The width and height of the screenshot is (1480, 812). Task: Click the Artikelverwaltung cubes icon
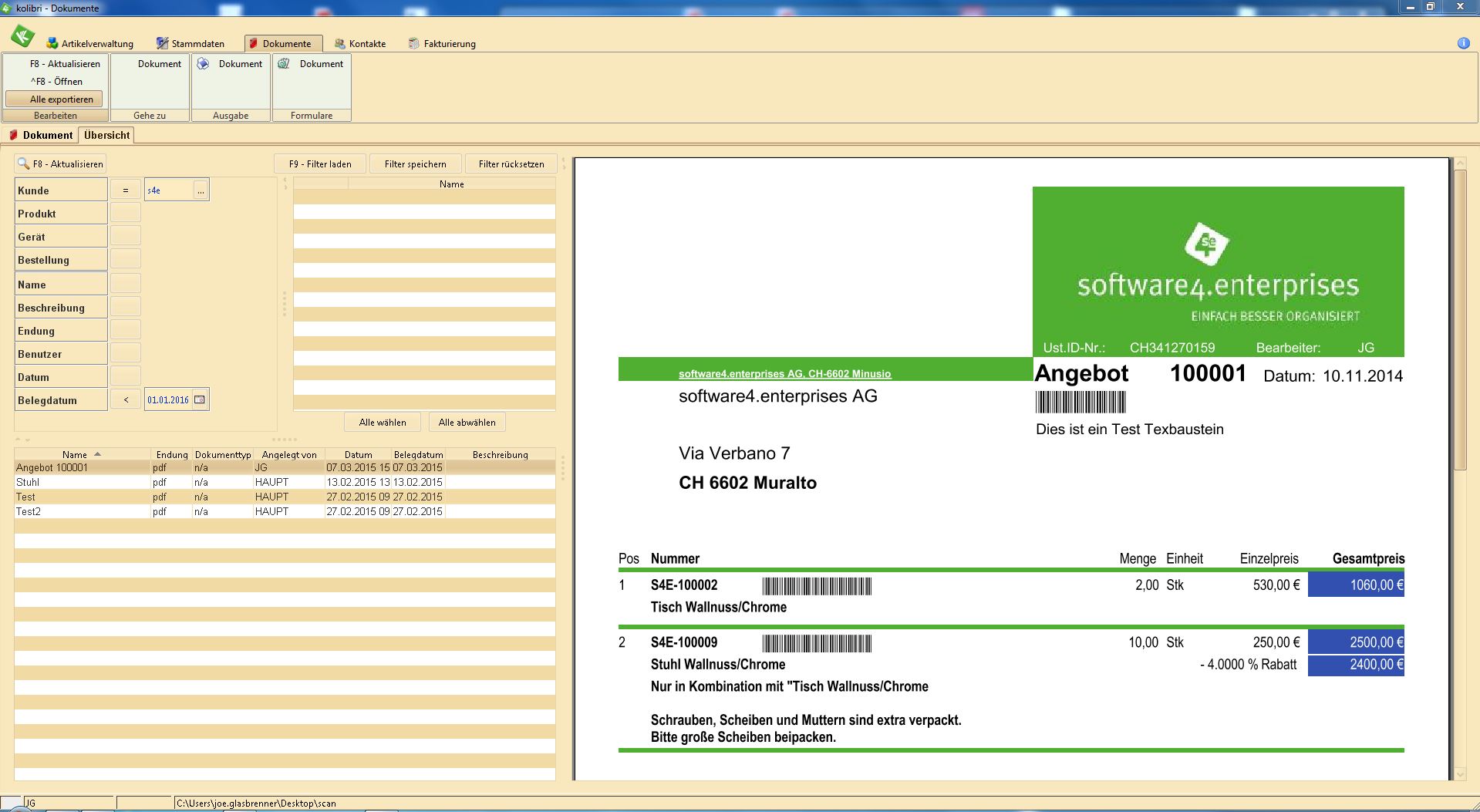coord(52,44)
